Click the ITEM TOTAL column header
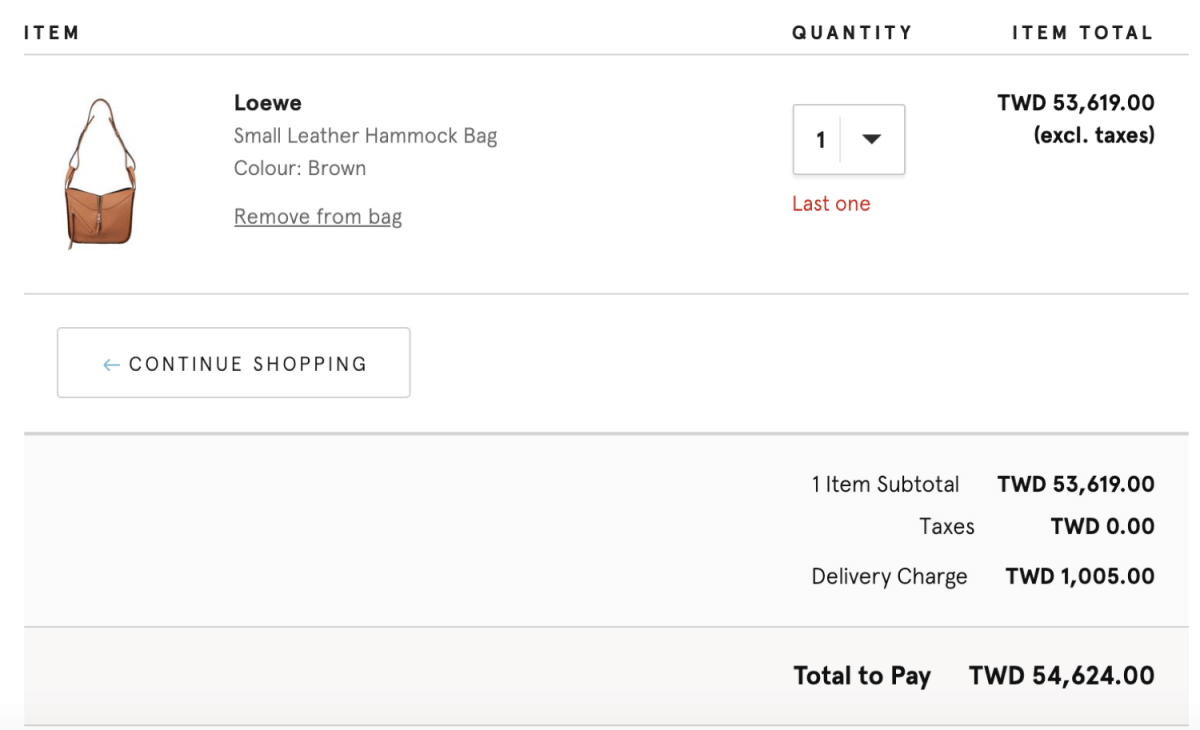 tap(1083, 33)
